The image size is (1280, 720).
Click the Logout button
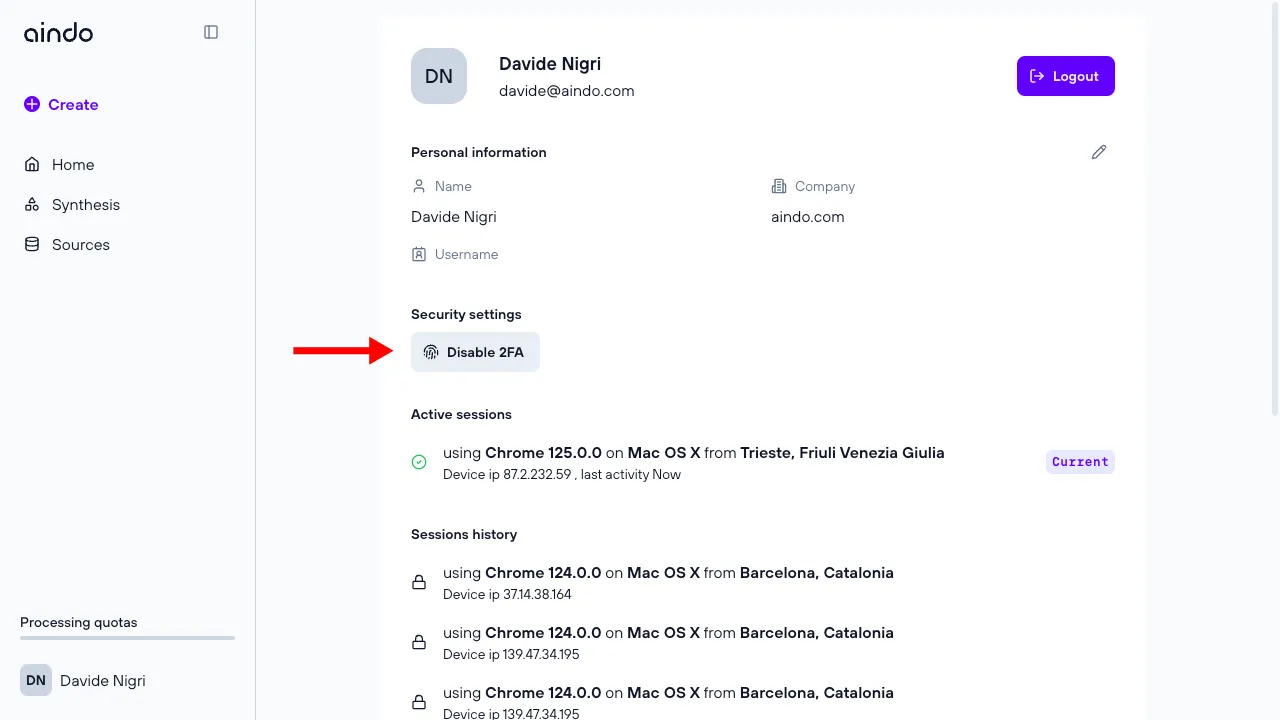1065,76
